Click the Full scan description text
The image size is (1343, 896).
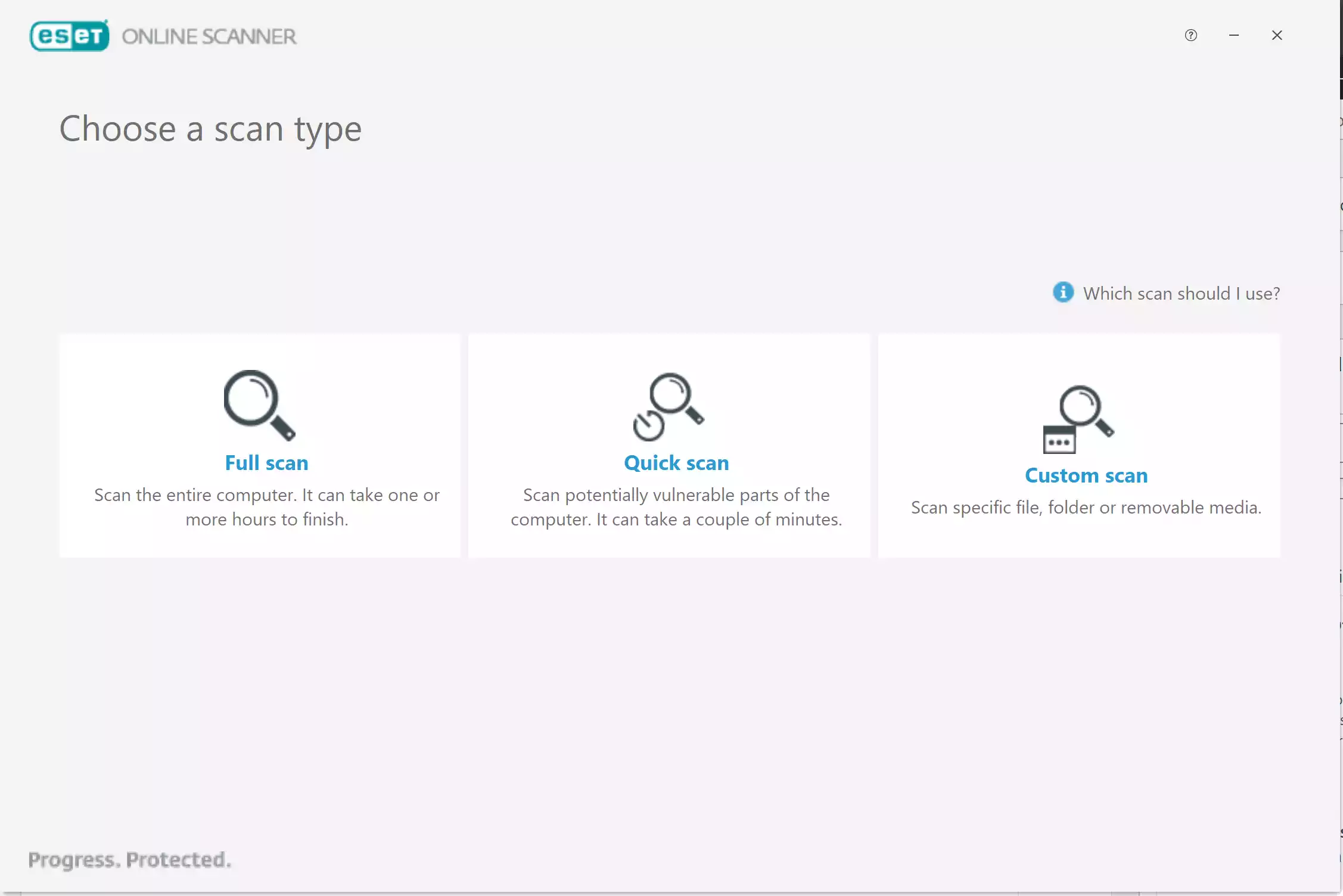pos(266,506)
